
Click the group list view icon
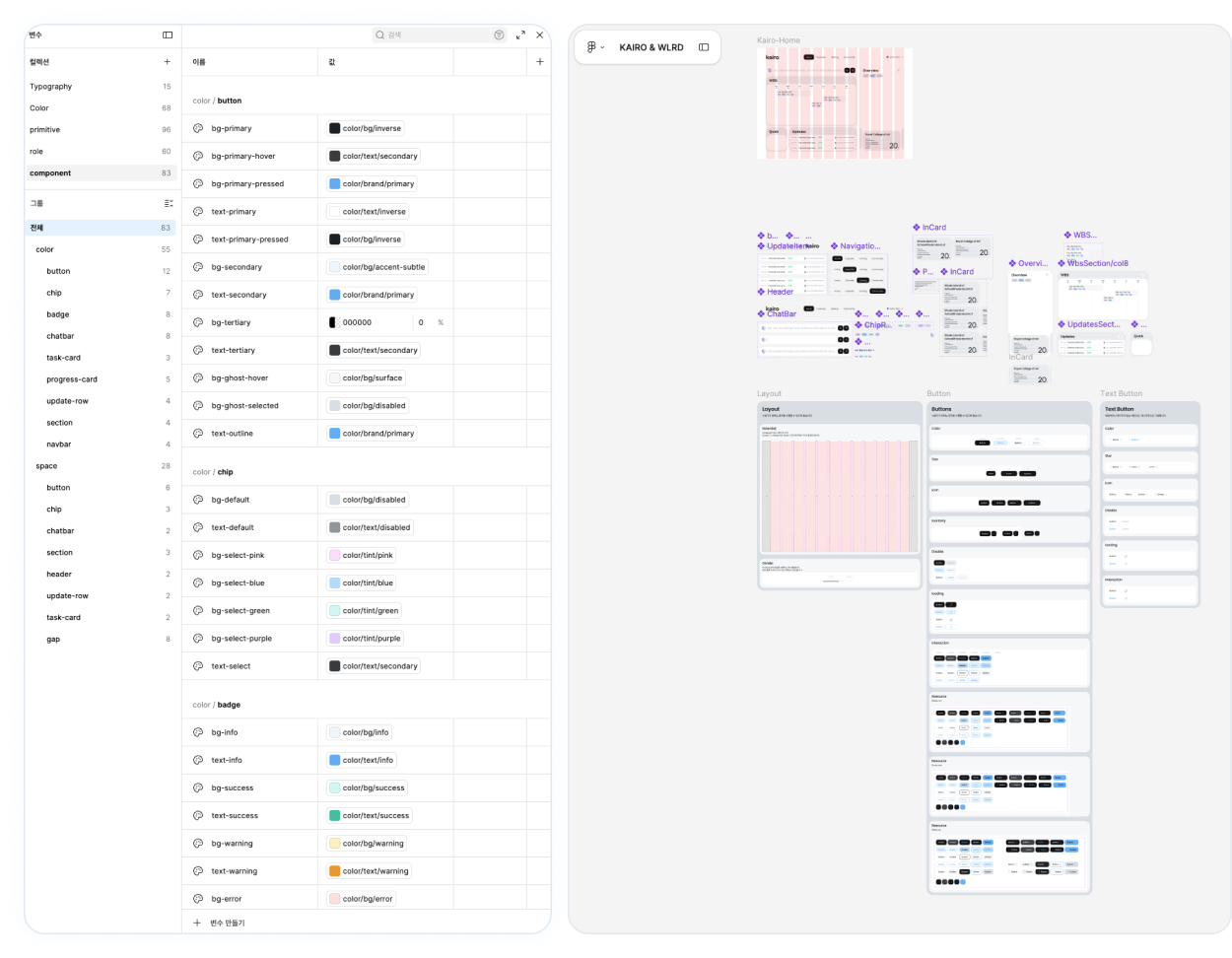click(x=169, y=203)
